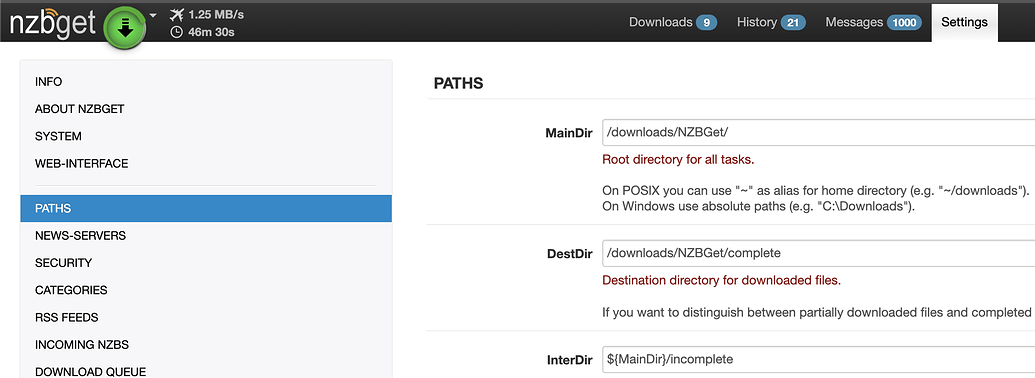The height and width of the screenshot is (378, 1035).
Task: Select the PATHS settings section
Action: pyautogui.click(x=206, y=208)
